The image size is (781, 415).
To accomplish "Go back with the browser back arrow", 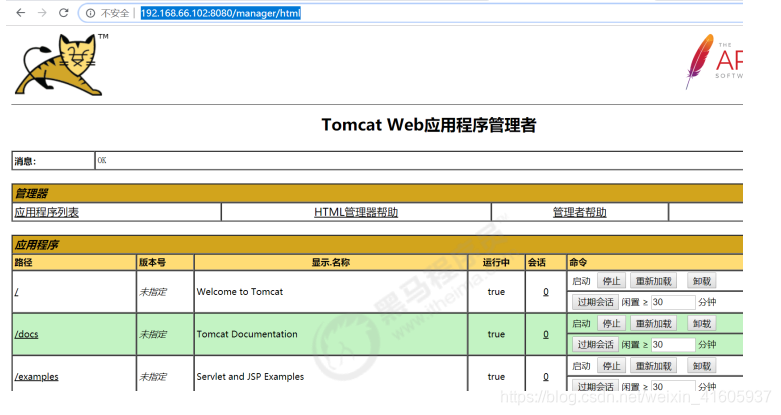I will tap(20, 13).
